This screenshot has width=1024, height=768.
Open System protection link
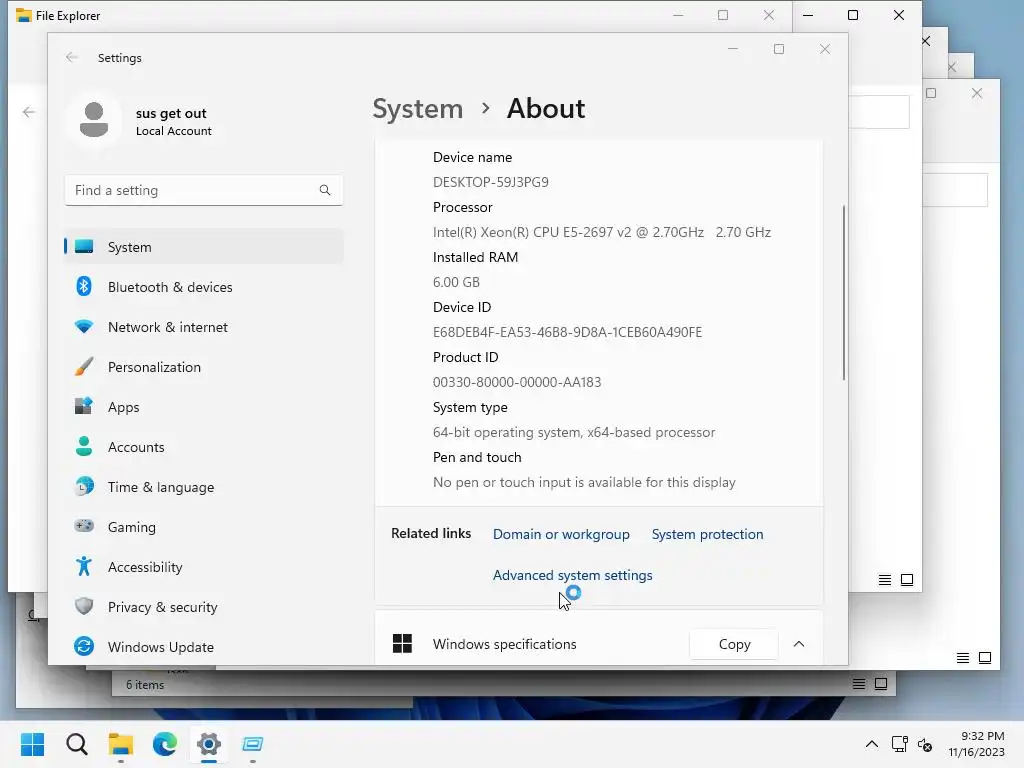[707, 534]
